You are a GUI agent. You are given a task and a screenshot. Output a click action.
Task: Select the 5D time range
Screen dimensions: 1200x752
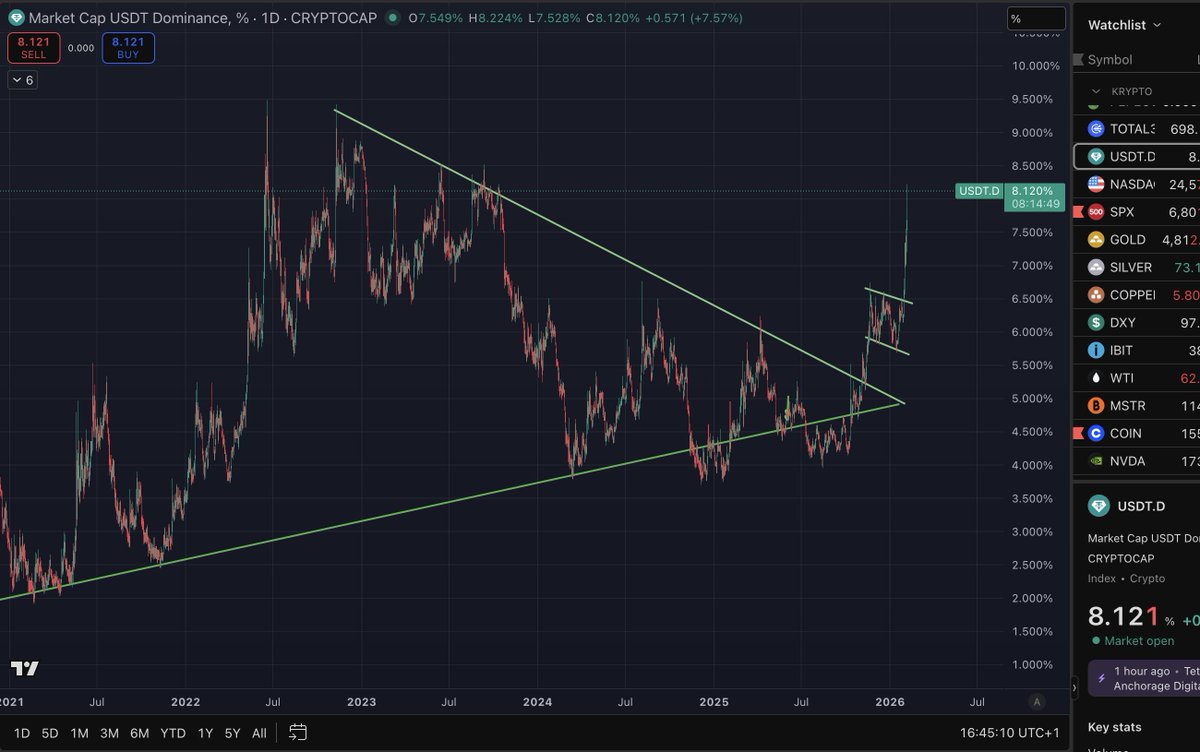click(50, 733)
